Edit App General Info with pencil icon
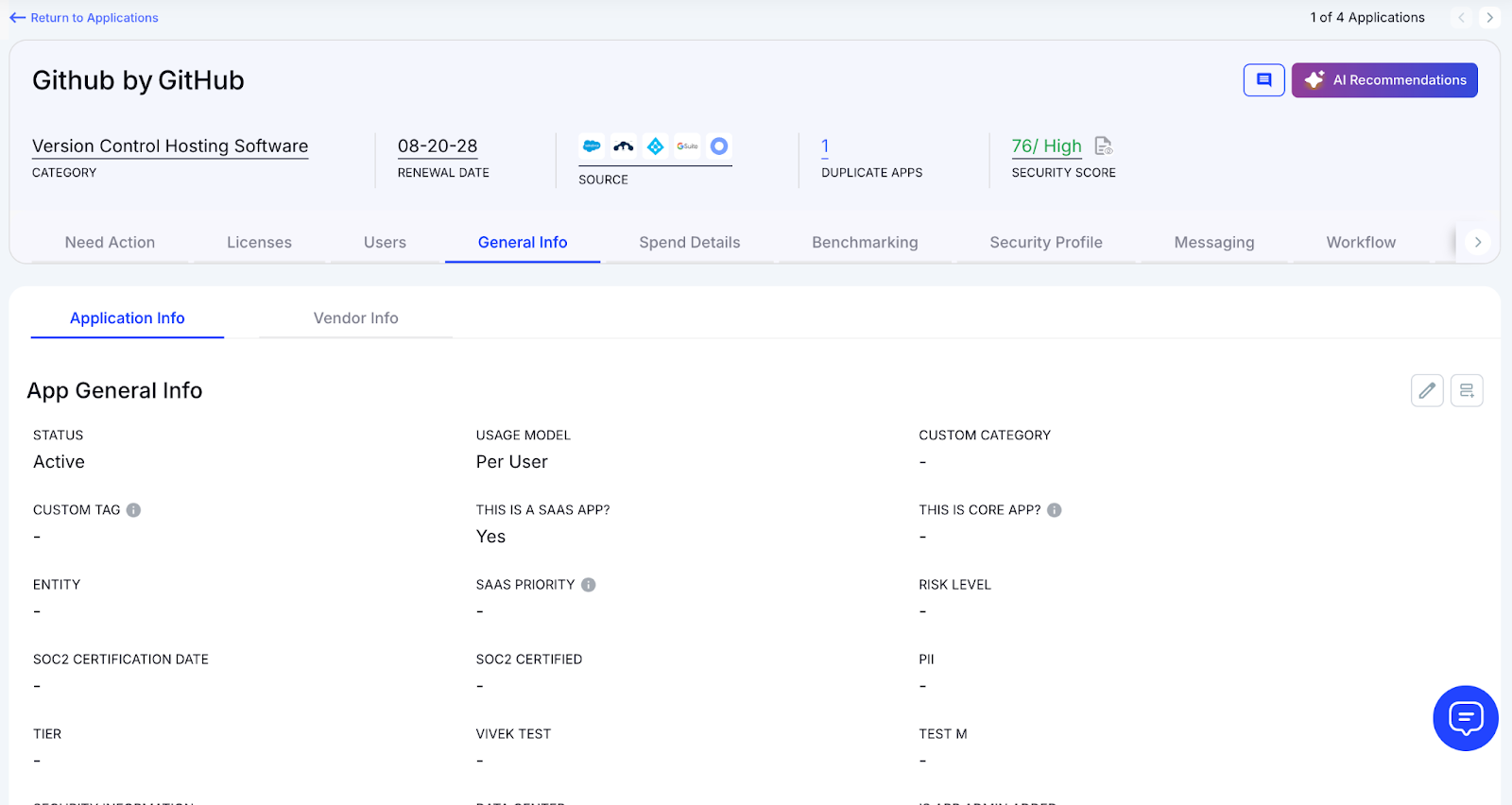 pos(1427,390)
